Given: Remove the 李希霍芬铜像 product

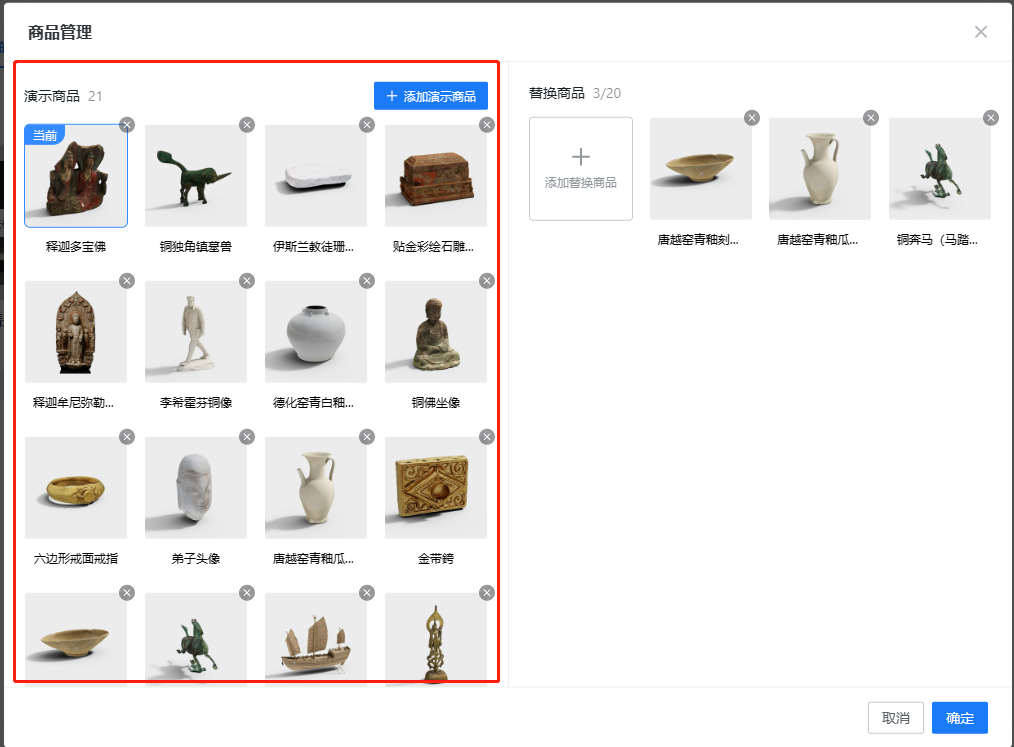Looking at the screenshot, I should coord(247,281).
